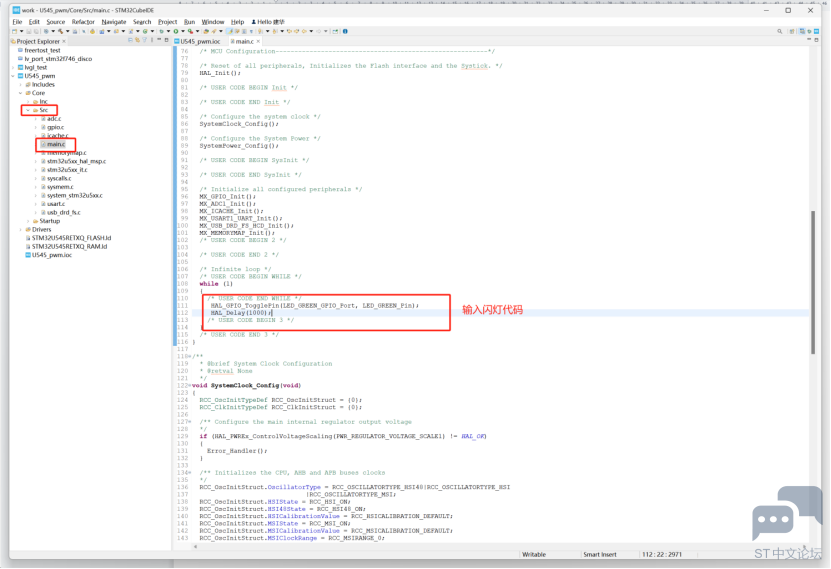Expand the lvgl_test project
This screenshot has height=569, width=831.
click(13, 67)
